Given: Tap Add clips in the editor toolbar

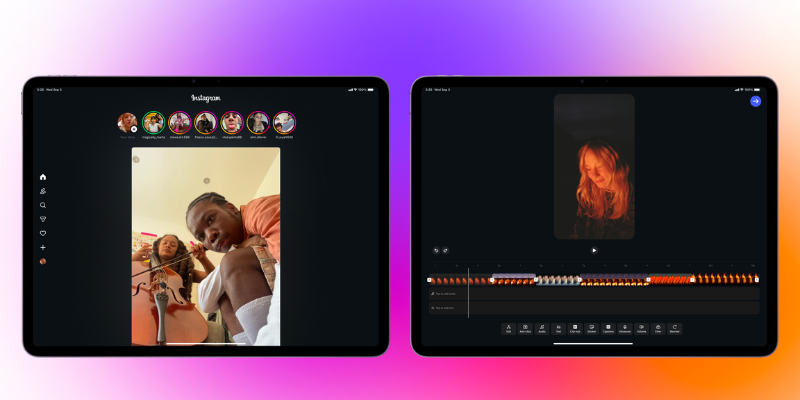Looking at the screenshot, I should pyautogui.click(x=525, y=328).
